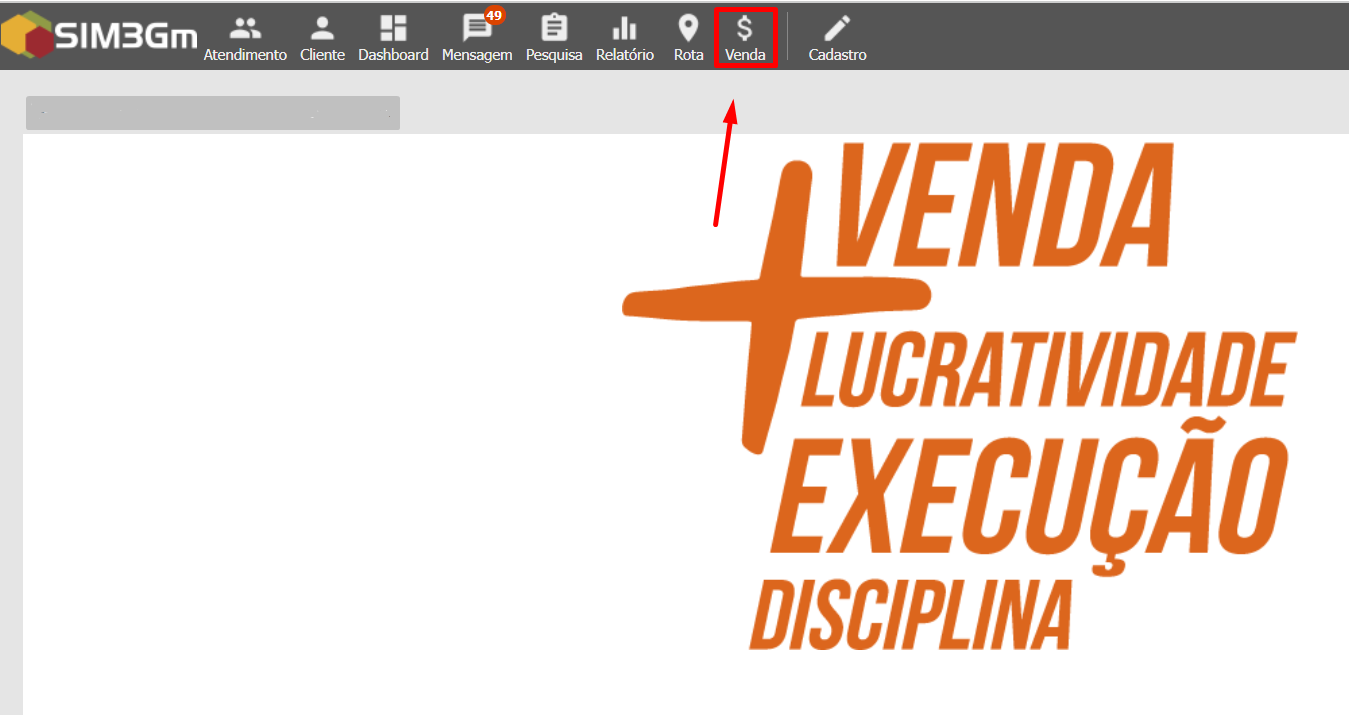Open the Venda dollar menu
This screenshot has height=715, width=1349.
pyautogui.click(x=745, y=39)
